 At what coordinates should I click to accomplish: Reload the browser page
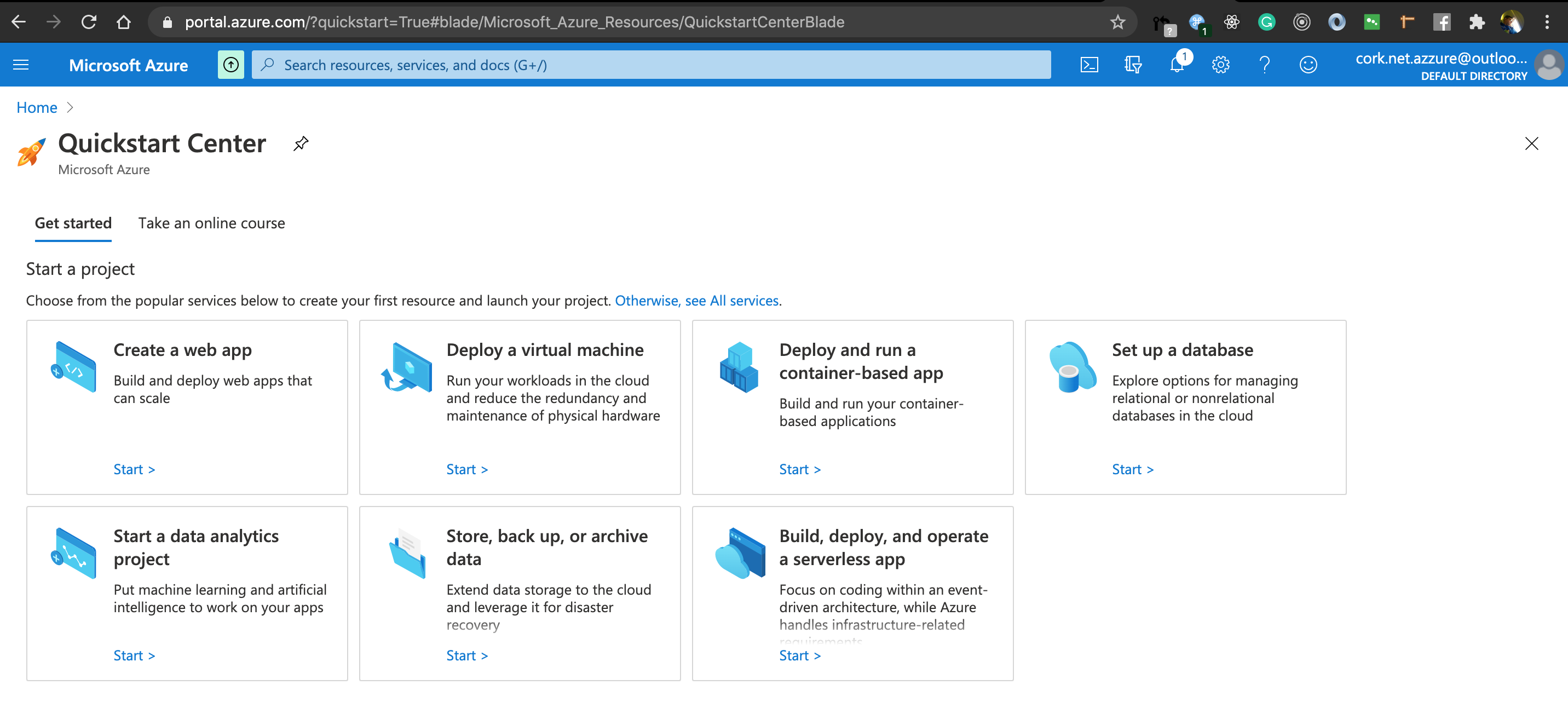coord(89,22)
